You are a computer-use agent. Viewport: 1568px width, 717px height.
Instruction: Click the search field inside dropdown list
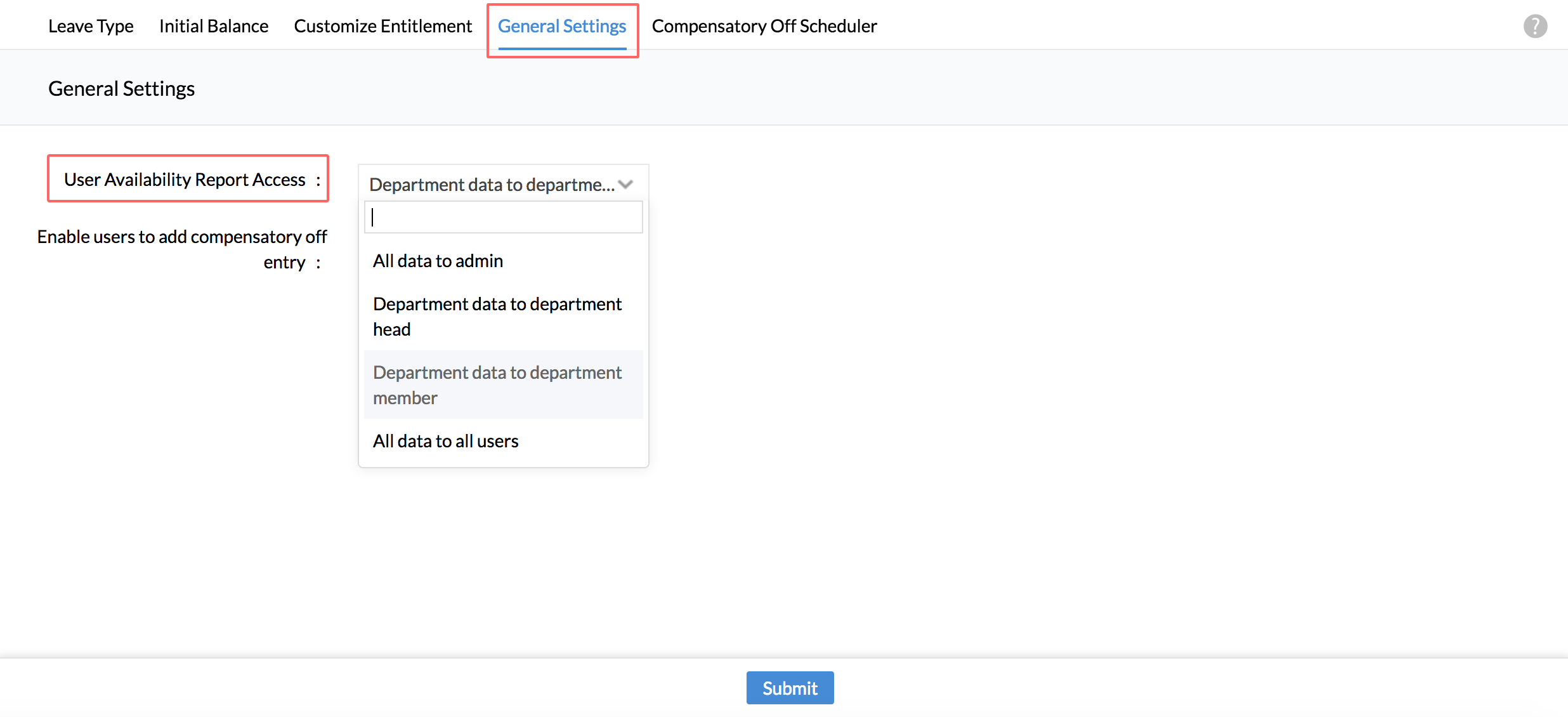tap(503, 218)
